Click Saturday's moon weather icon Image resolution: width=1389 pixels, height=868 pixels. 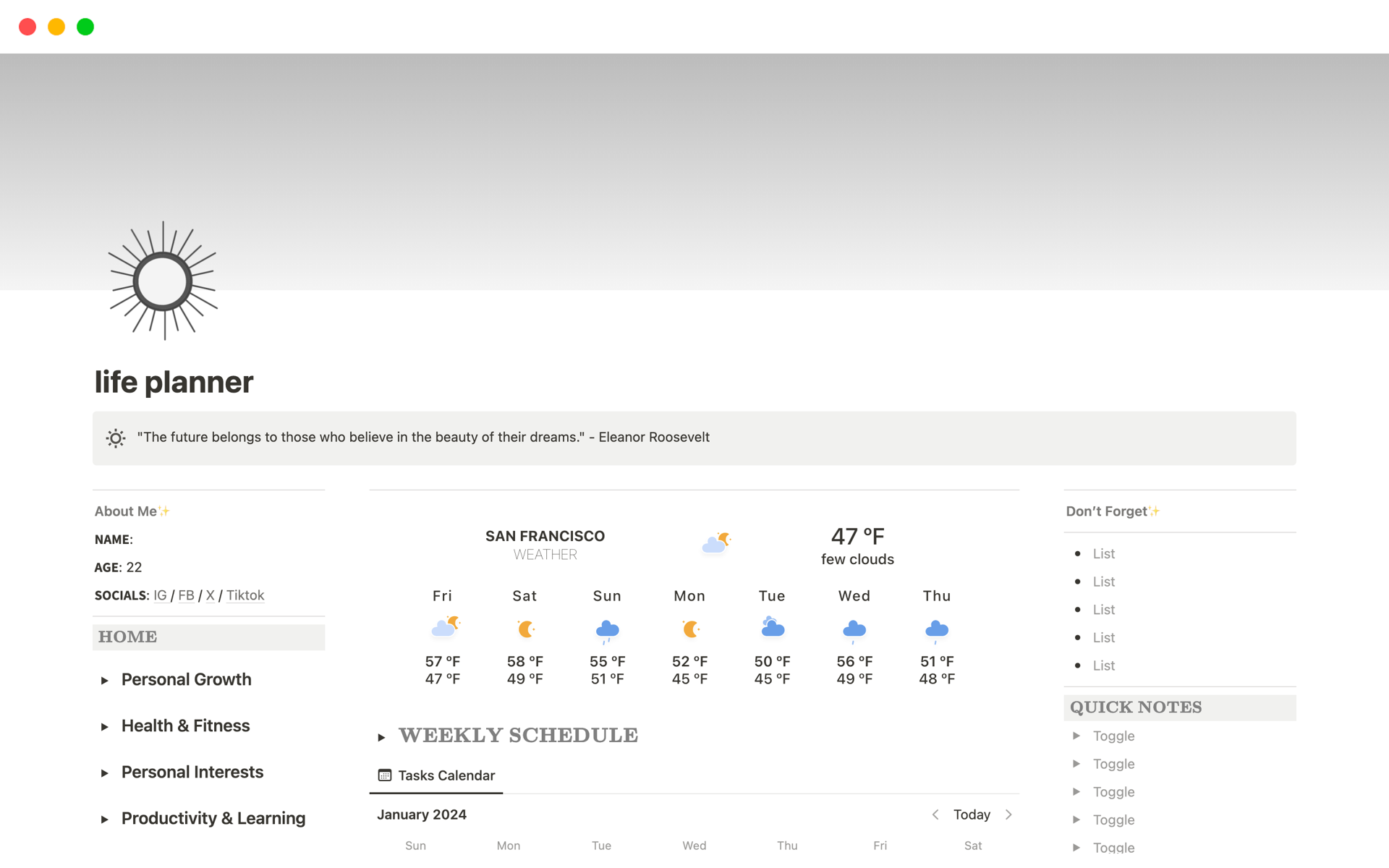[x=526, y=629]
